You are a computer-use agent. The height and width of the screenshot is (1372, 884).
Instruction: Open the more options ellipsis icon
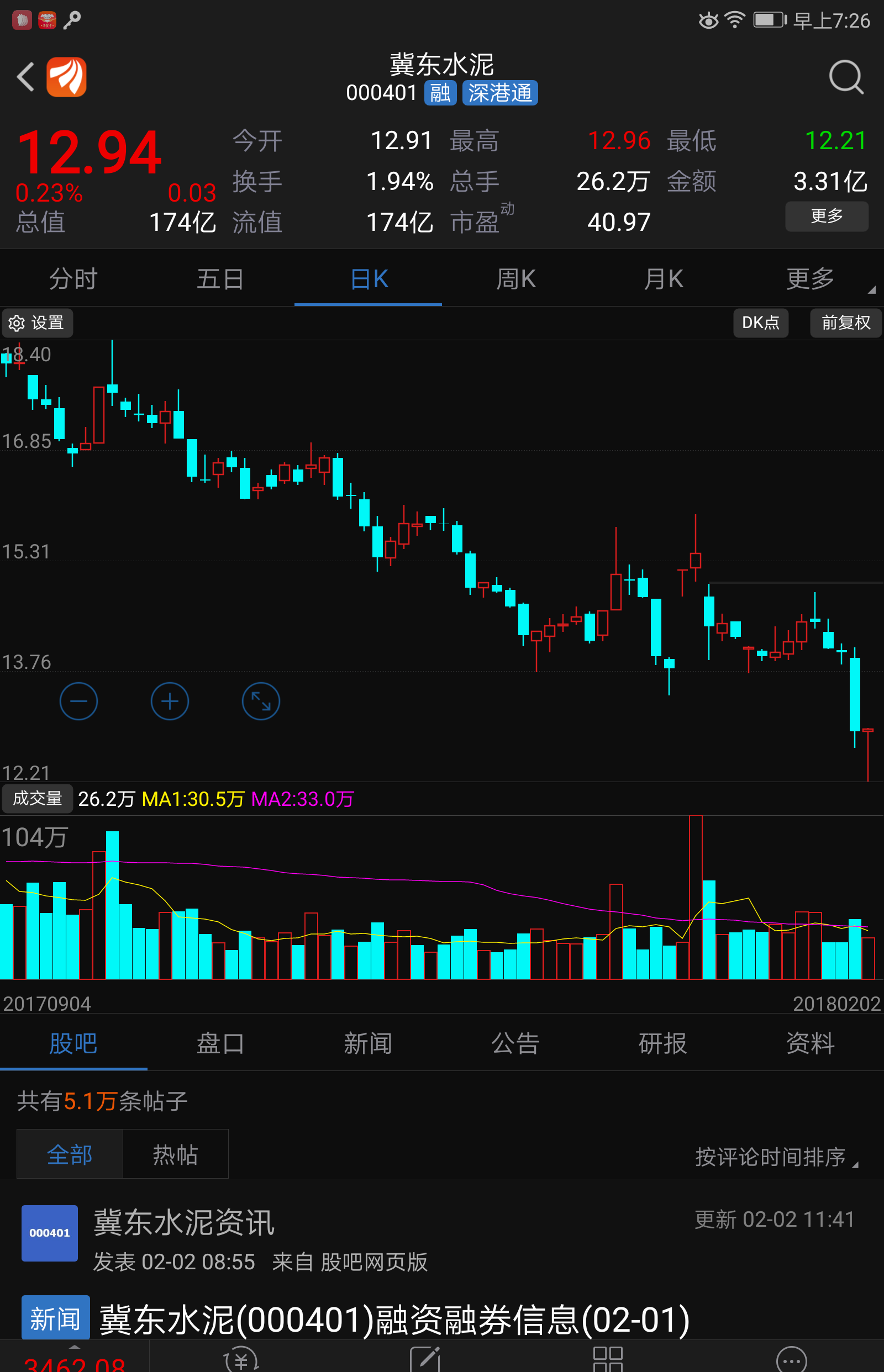click(x=792, y=1359)
